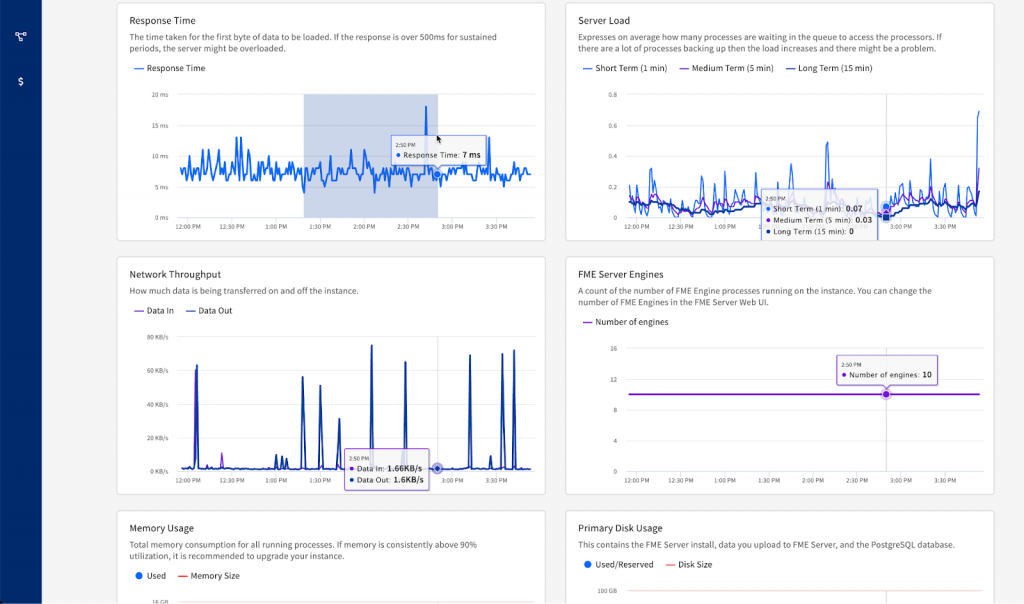Viewport: 1024px width, 604px height.
Task: Hide the Data In series
Action: point(159,311)
